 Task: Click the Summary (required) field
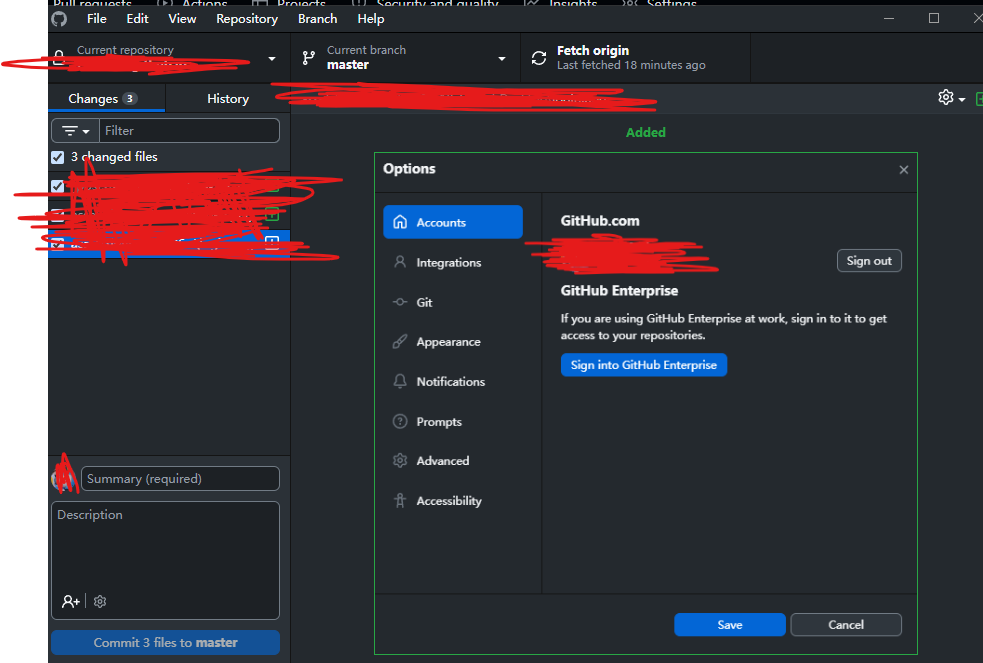pos(180,479)
